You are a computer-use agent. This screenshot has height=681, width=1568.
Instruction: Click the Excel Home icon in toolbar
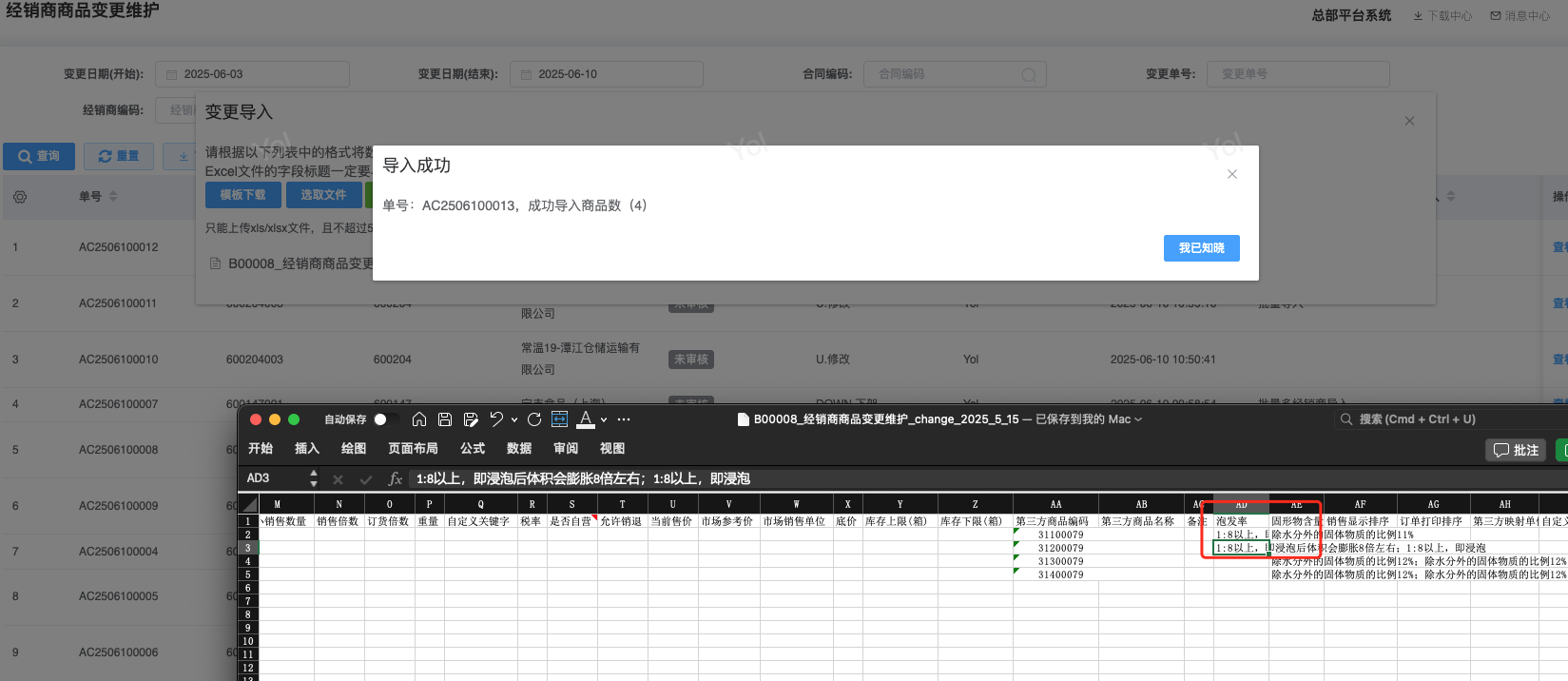pos(418,419)
